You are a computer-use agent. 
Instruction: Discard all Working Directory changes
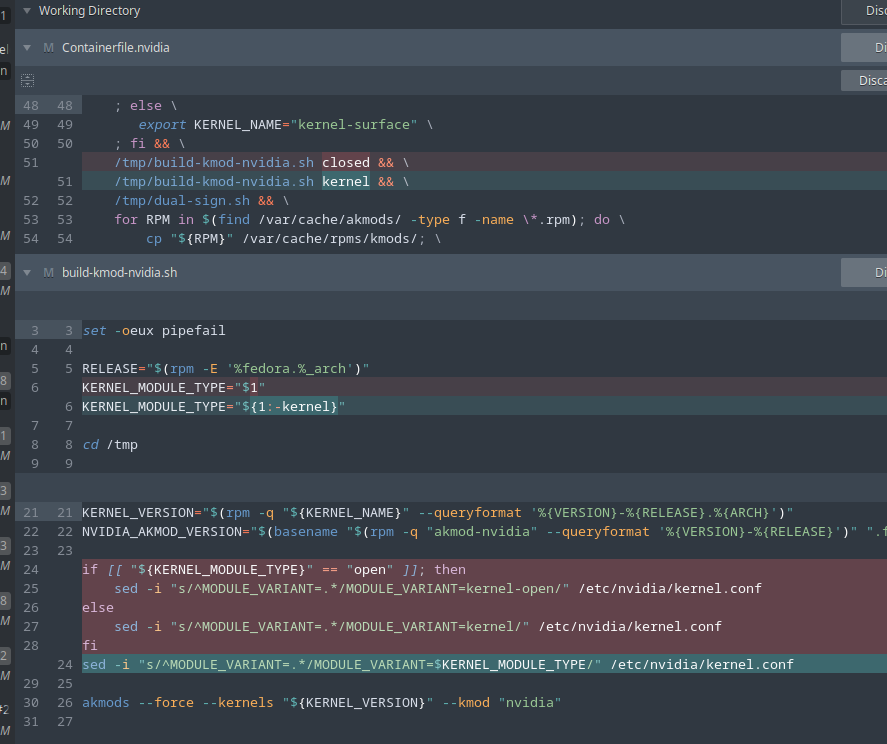click(x=866, y=11)
